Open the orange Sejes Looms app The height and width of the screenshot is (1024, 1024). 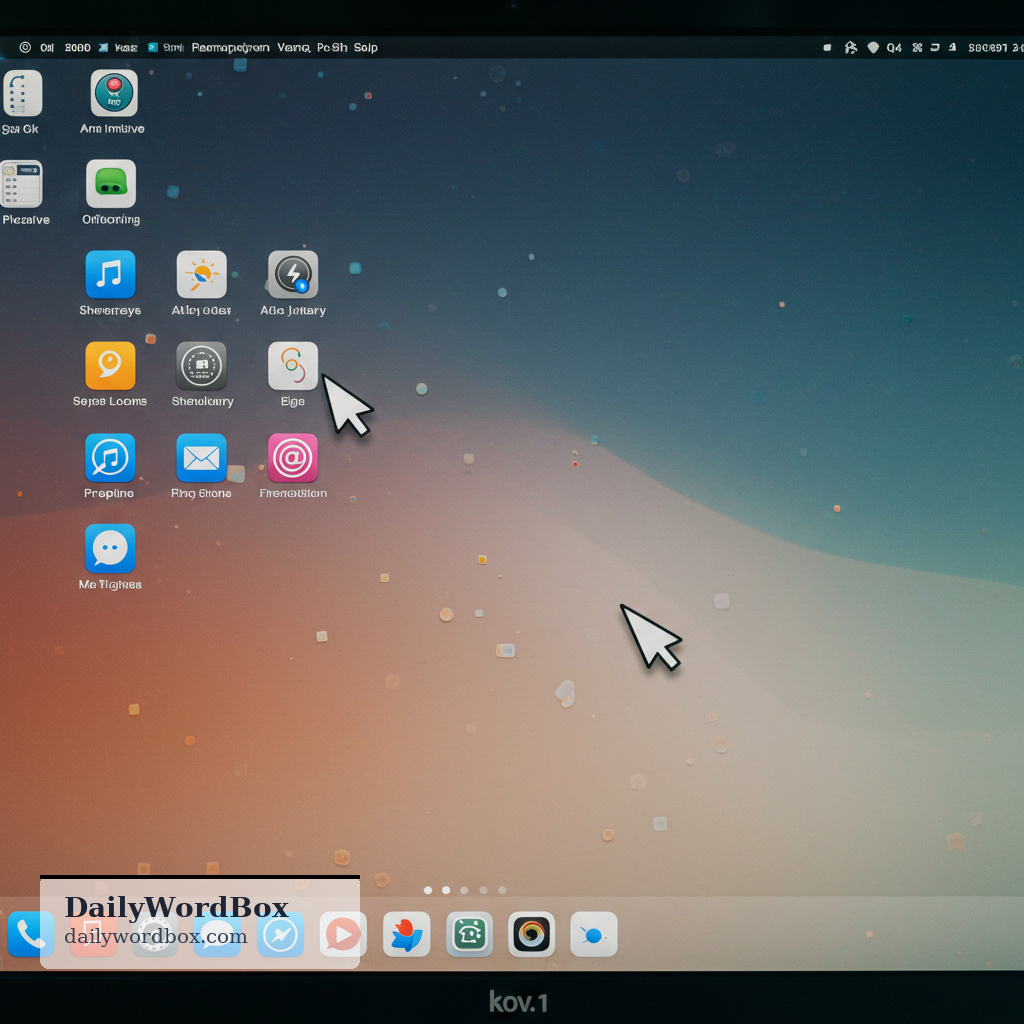[110, 366]
